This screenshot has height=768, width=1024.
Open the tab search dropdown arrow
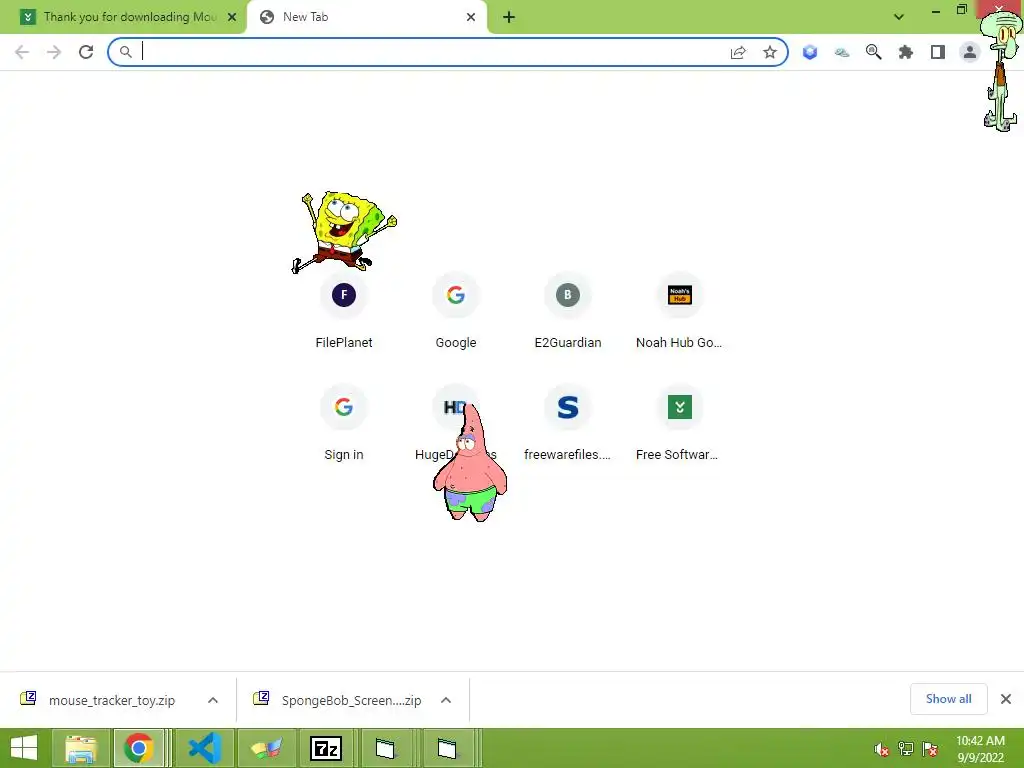899,17
